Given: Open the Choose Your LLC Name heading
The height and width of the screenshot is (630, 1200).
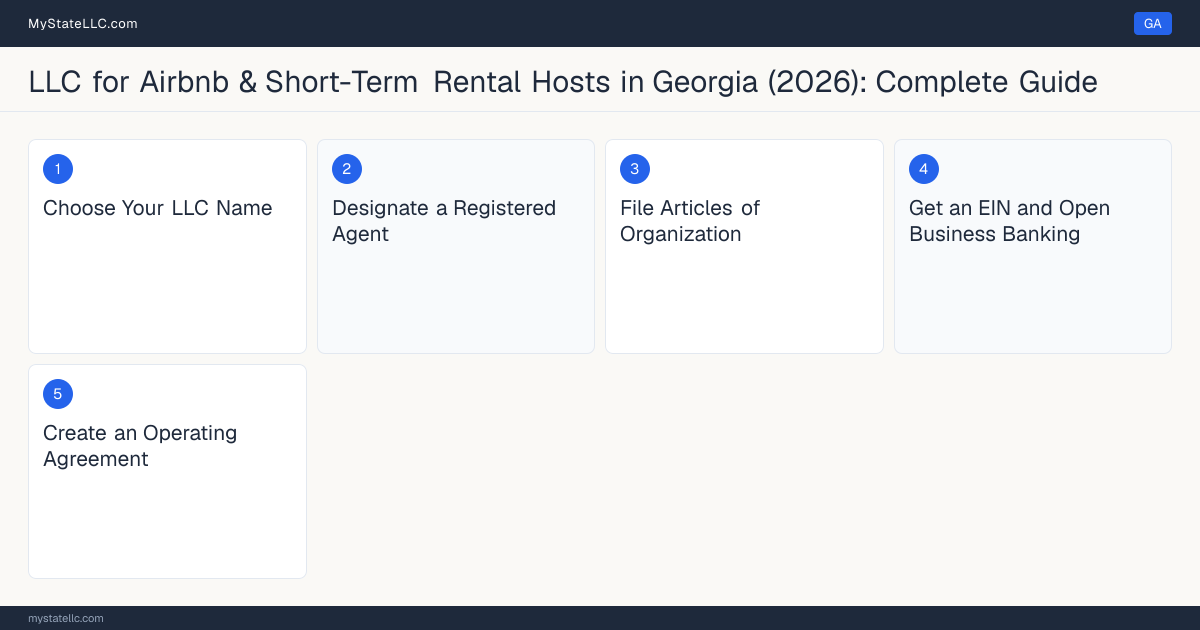Looking at the screenshot, I should coord(158,208).
